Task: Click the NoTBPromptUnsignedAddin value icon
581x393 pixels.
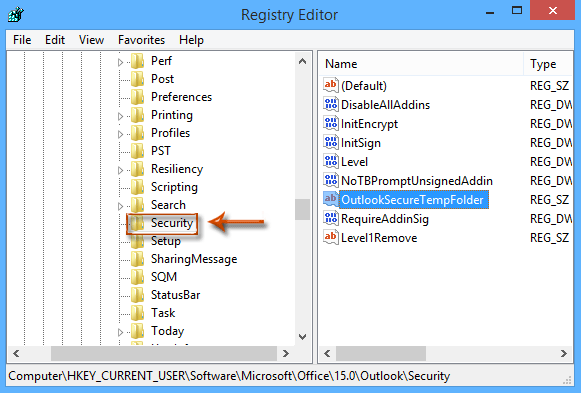Action: (331, 180)
